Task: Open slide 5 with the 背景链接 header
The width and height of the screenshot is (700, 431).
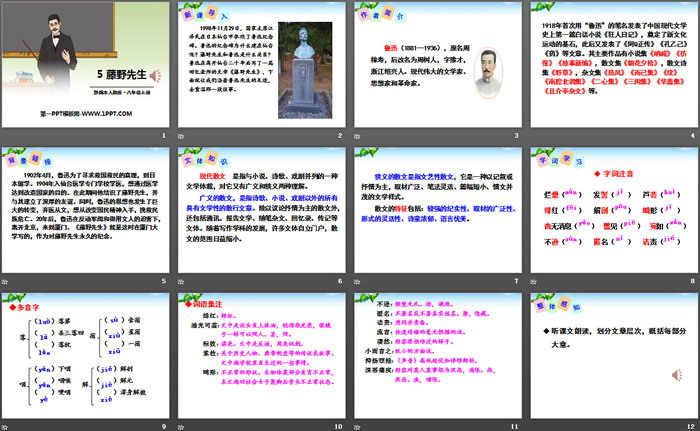Action: [87, 210]
